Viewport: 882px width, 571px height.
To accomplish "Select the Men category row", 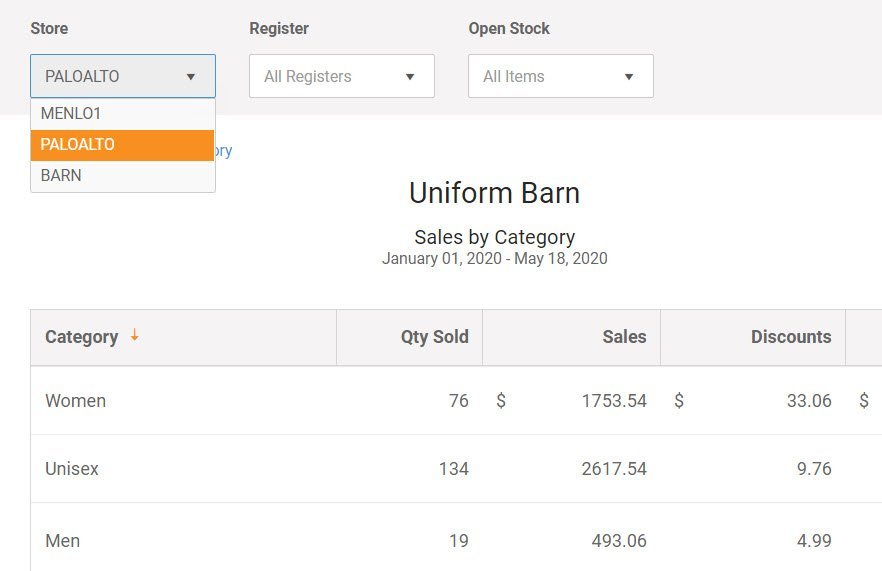I will tap(456, 537).
